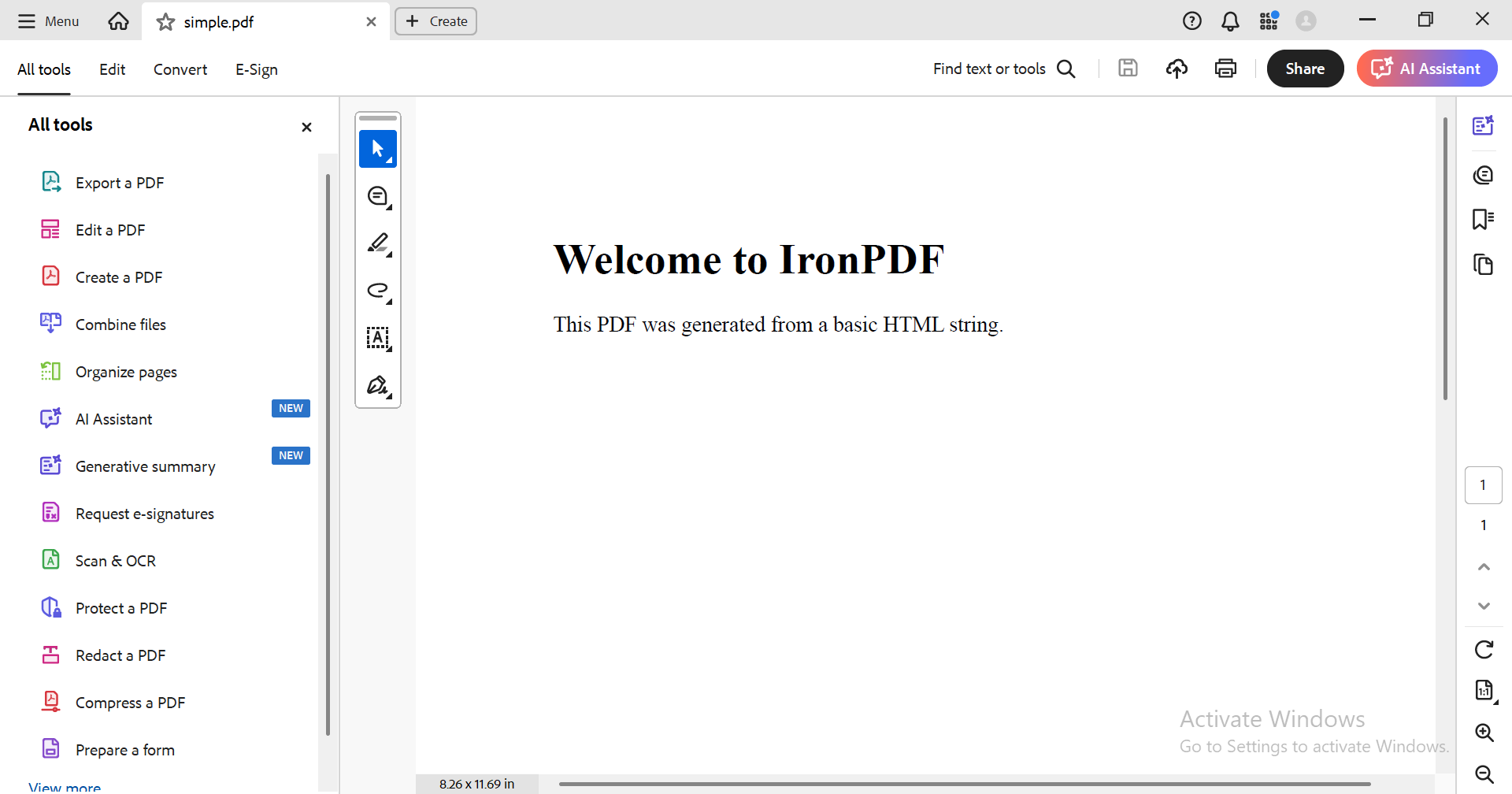Click the document vertical scrollbar
This screenshot has height=794, width=1512.
tap(1445, 258)
